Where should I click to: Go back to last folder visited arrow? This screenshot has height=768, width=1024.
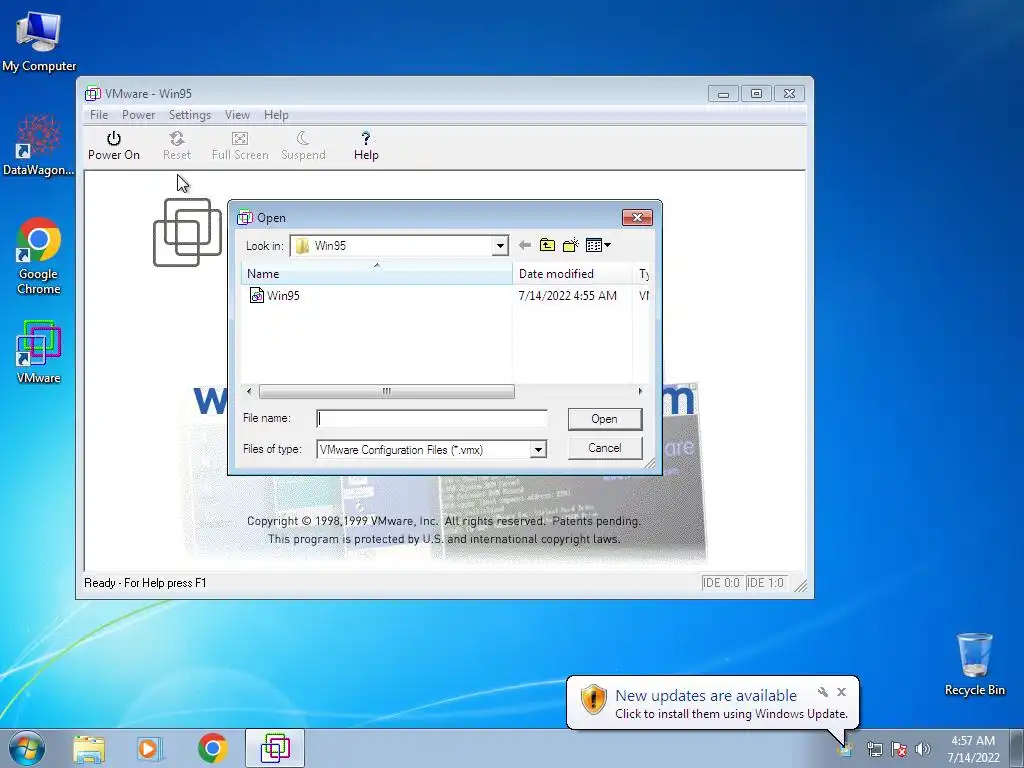tap(524, 246)
